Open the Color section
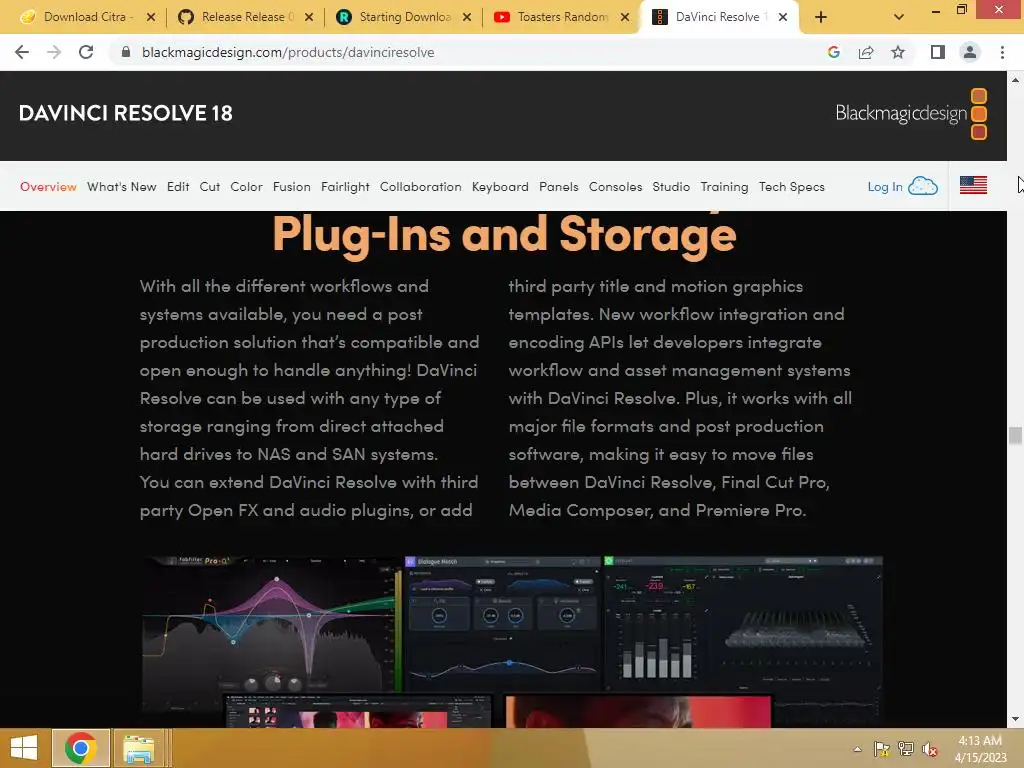This screenshot has height=768, width=1024. coord(246,187)
